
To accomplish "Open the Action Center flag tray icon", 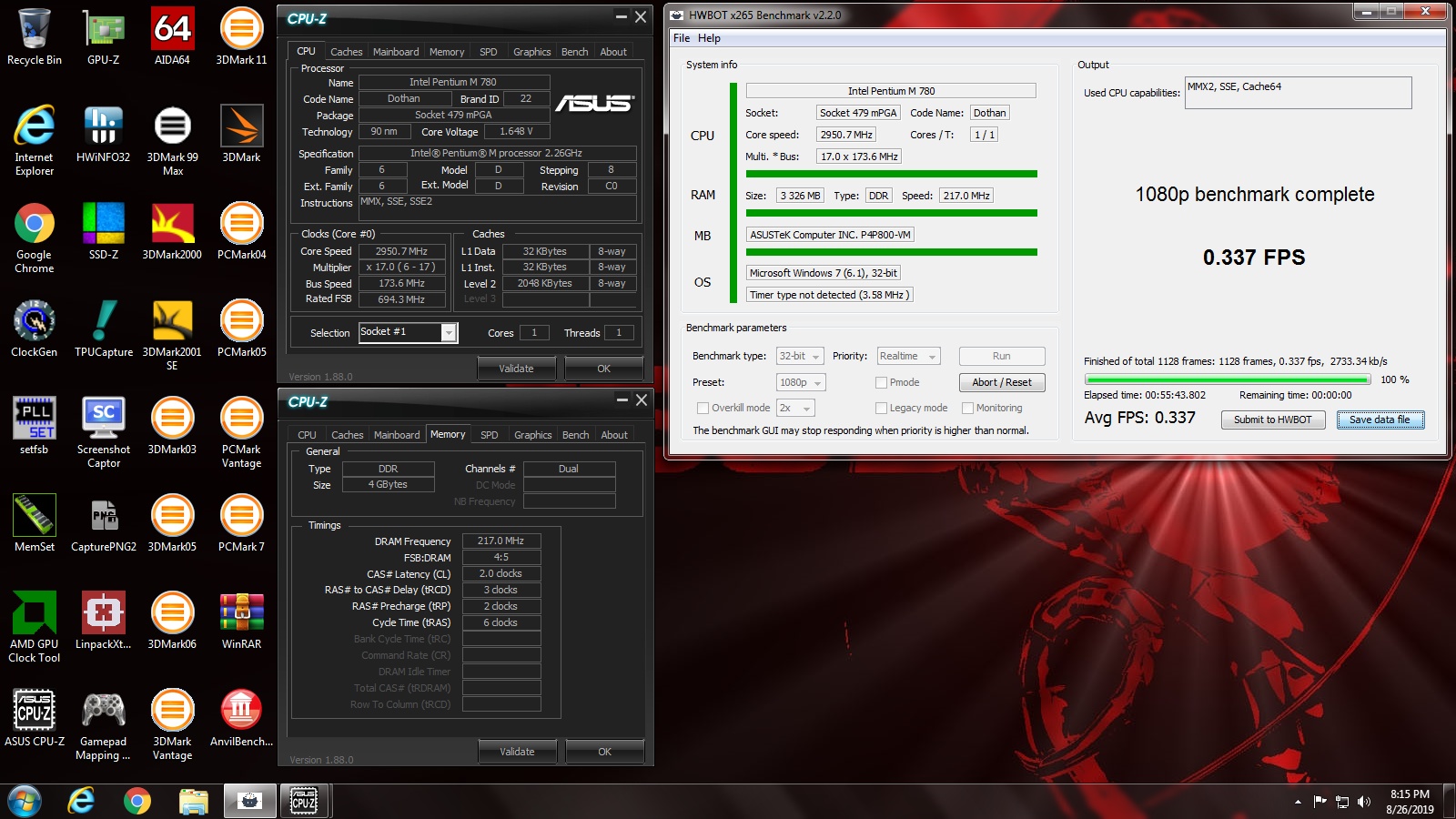I will pyautogui.click(x=1319, y=802).
